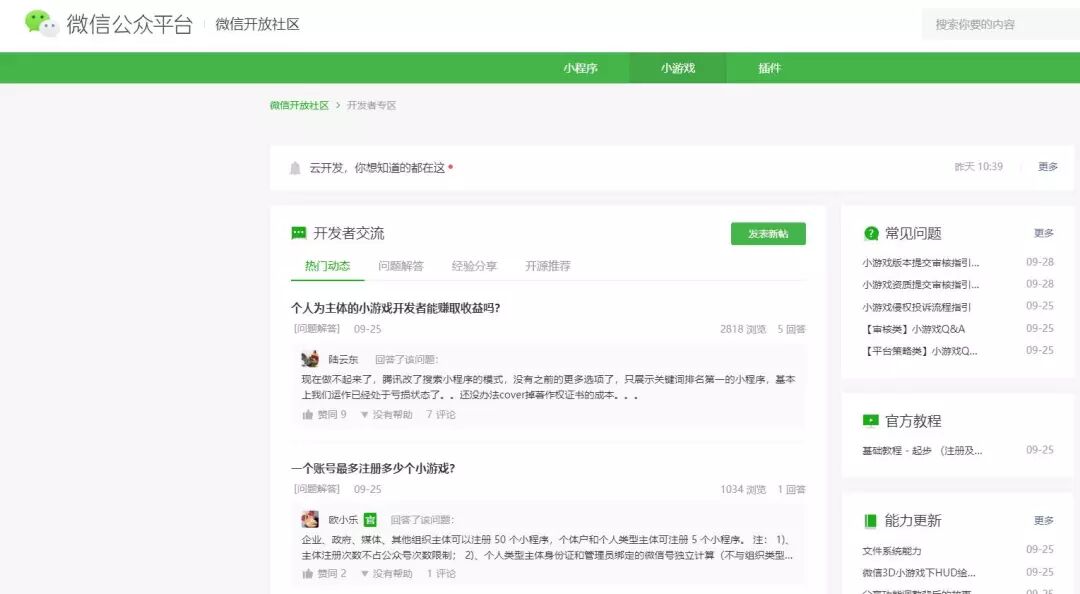Select the 小游戏 navigation tab
The height and width of the screenshot is (594, 1080).
click(678, 68)
